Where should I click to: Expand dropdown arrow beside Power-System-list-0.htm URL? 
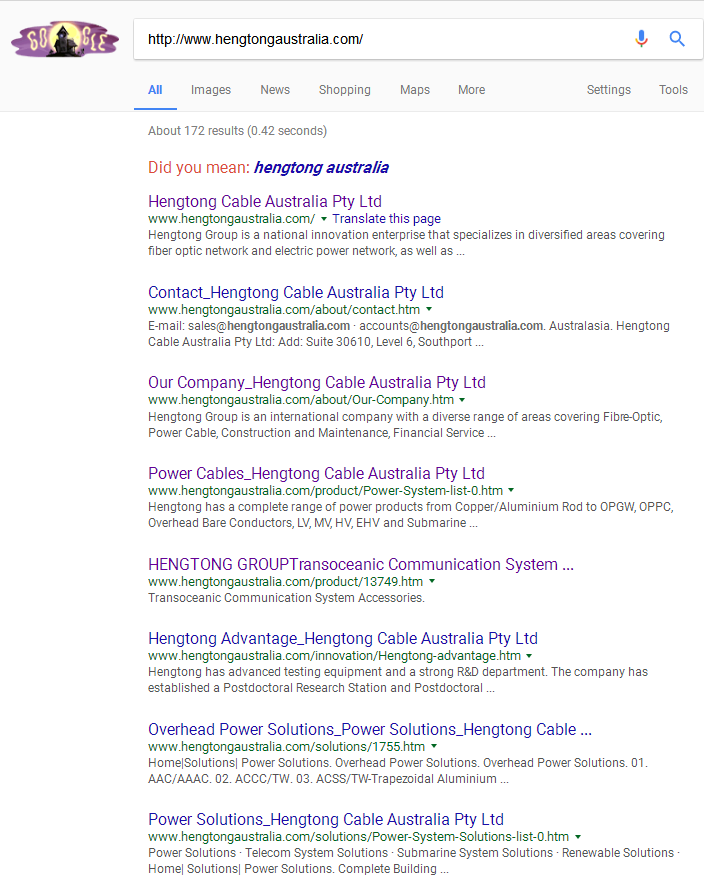pyautogui.click(x=511, y=490)
